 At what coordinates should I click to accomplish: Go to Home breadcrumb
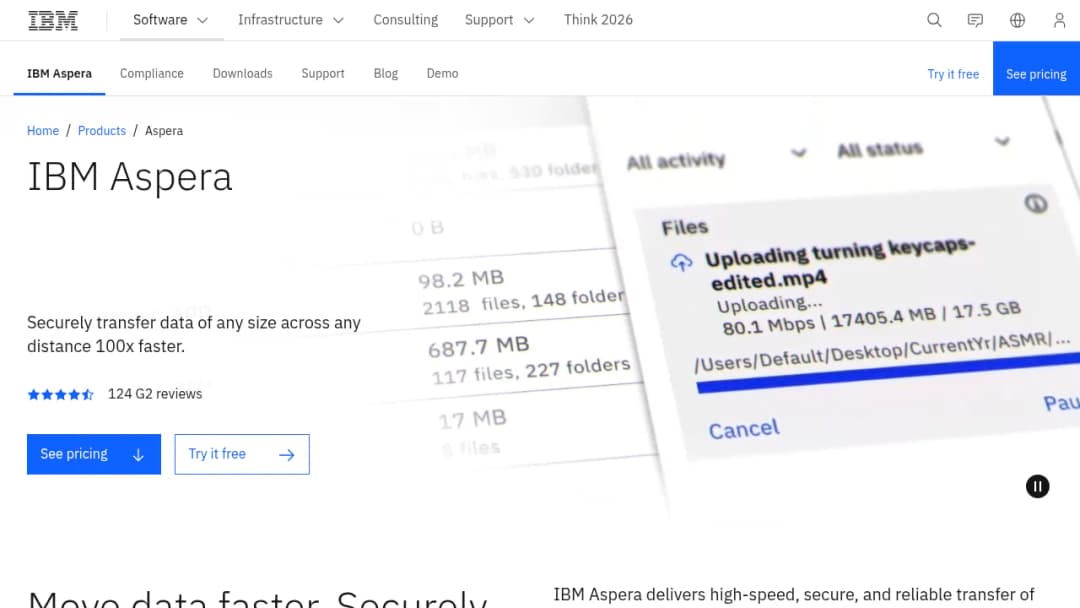coord(43,131)
